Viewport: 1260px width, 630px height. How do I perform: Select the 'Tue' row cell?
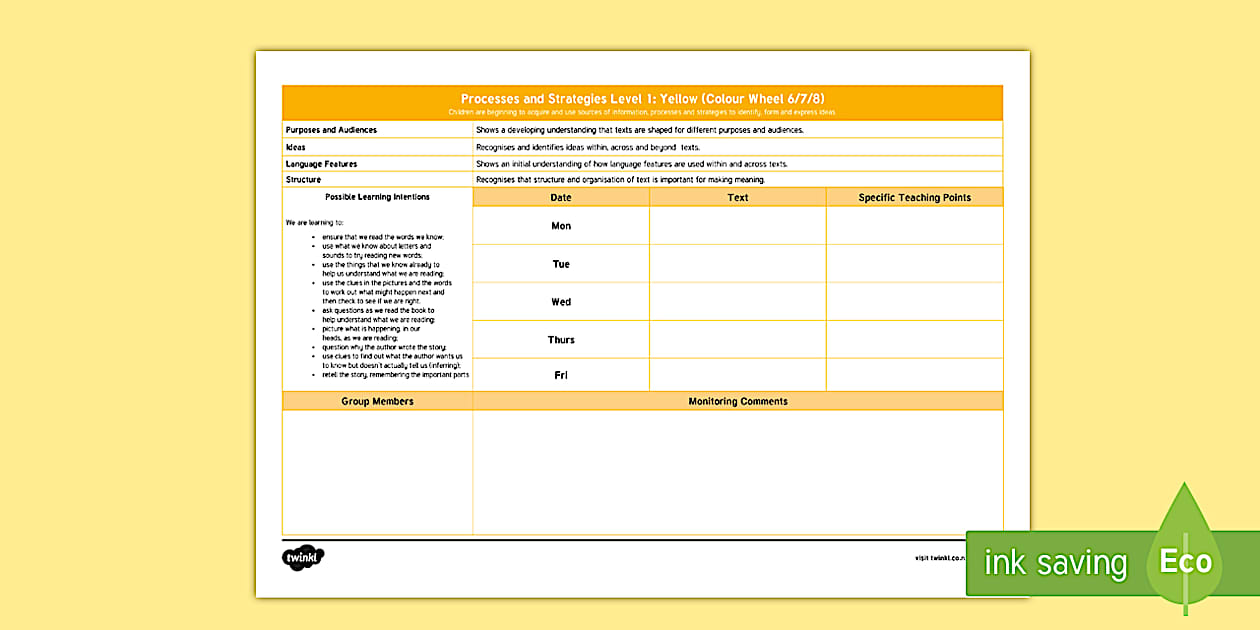pyautogui.click(x=560, y=263)
